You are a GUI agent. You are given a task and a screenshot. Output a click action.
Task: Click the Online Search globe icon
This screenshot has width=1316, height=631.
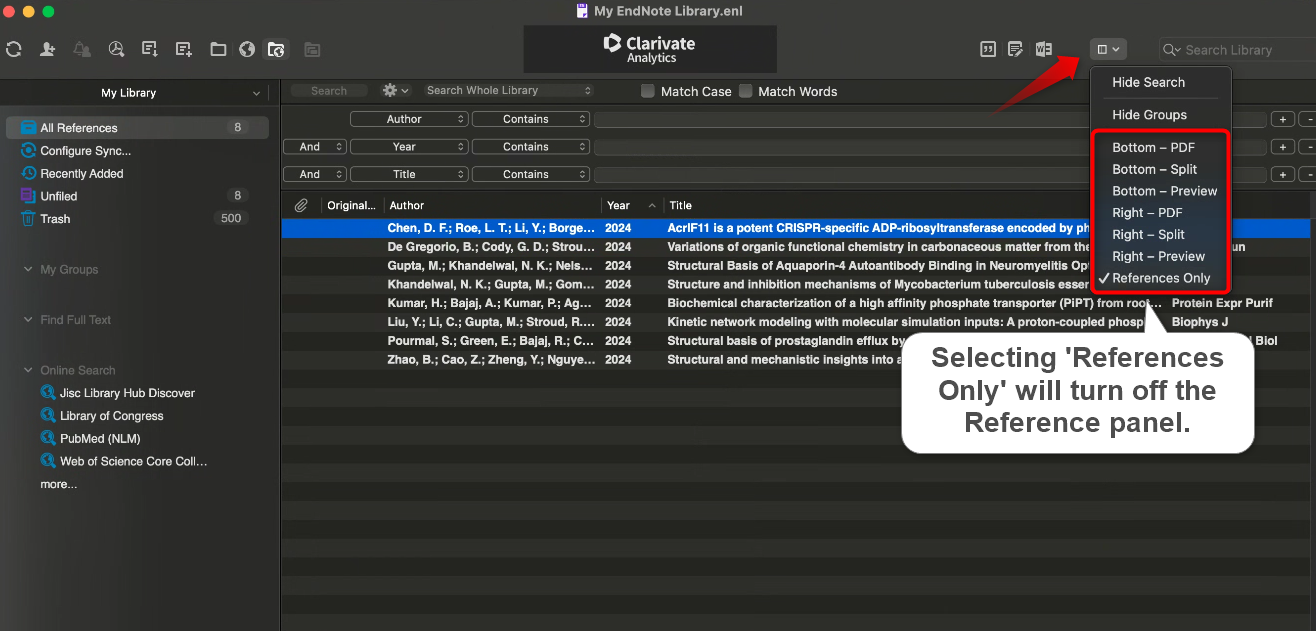pyautogui.click(x=246, y=48)
